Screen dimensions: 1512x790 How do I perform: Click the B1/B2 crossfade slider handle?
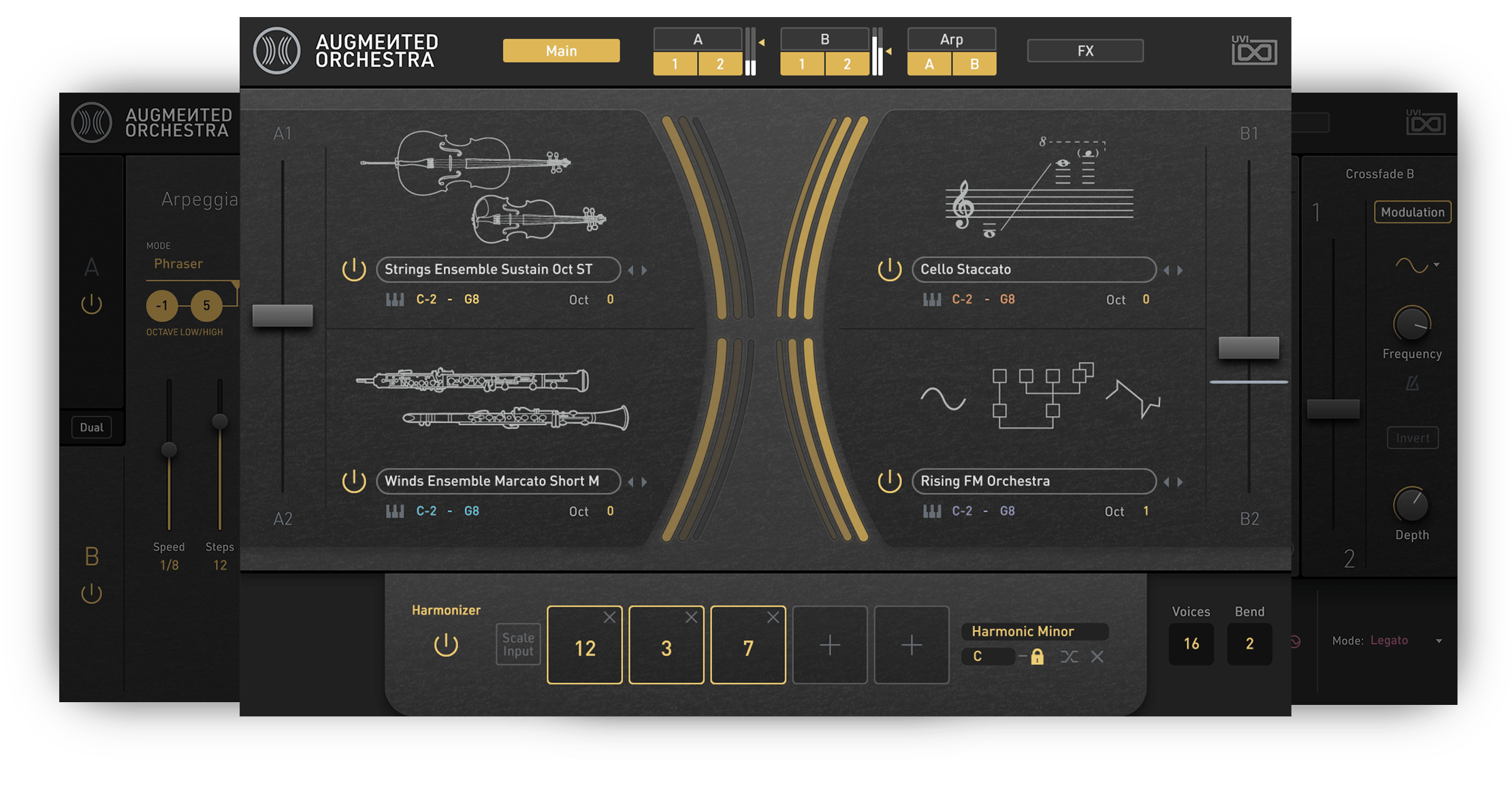(1249, 347)
